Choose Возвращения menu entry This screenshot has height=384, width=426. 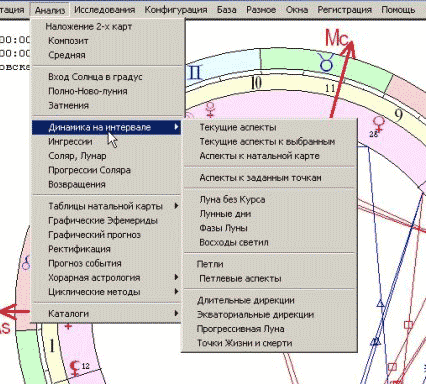[x=107, y=185]
